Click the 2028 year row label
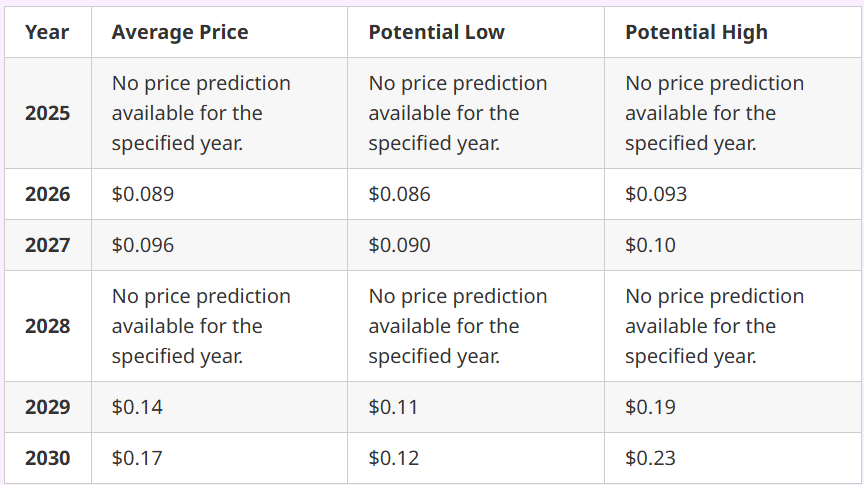This screenshot has width=864, height=485. (x=47, y=326)
